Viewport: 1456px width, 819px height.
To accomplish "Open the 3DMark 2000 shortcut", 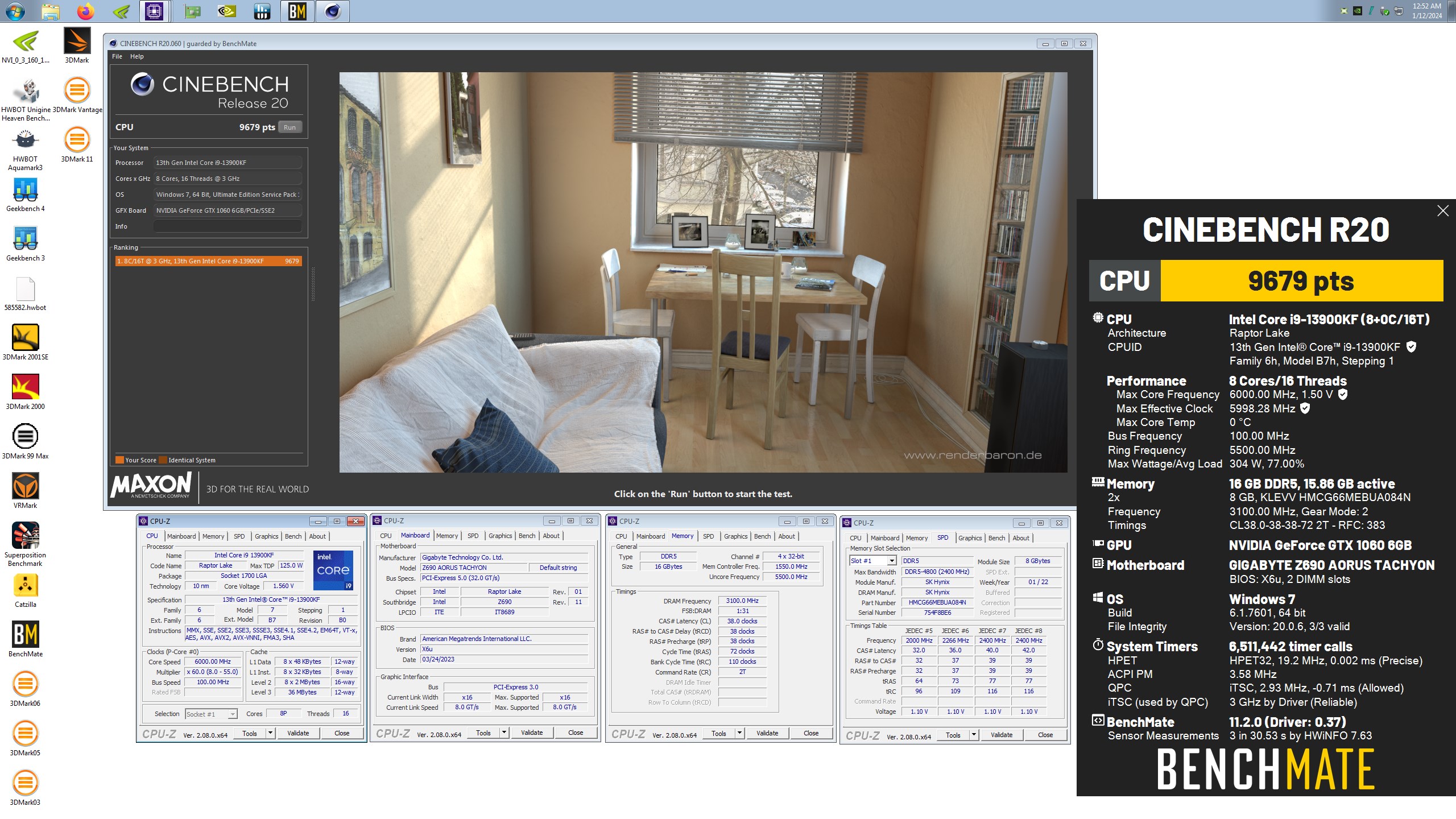I will coord(26,392).
